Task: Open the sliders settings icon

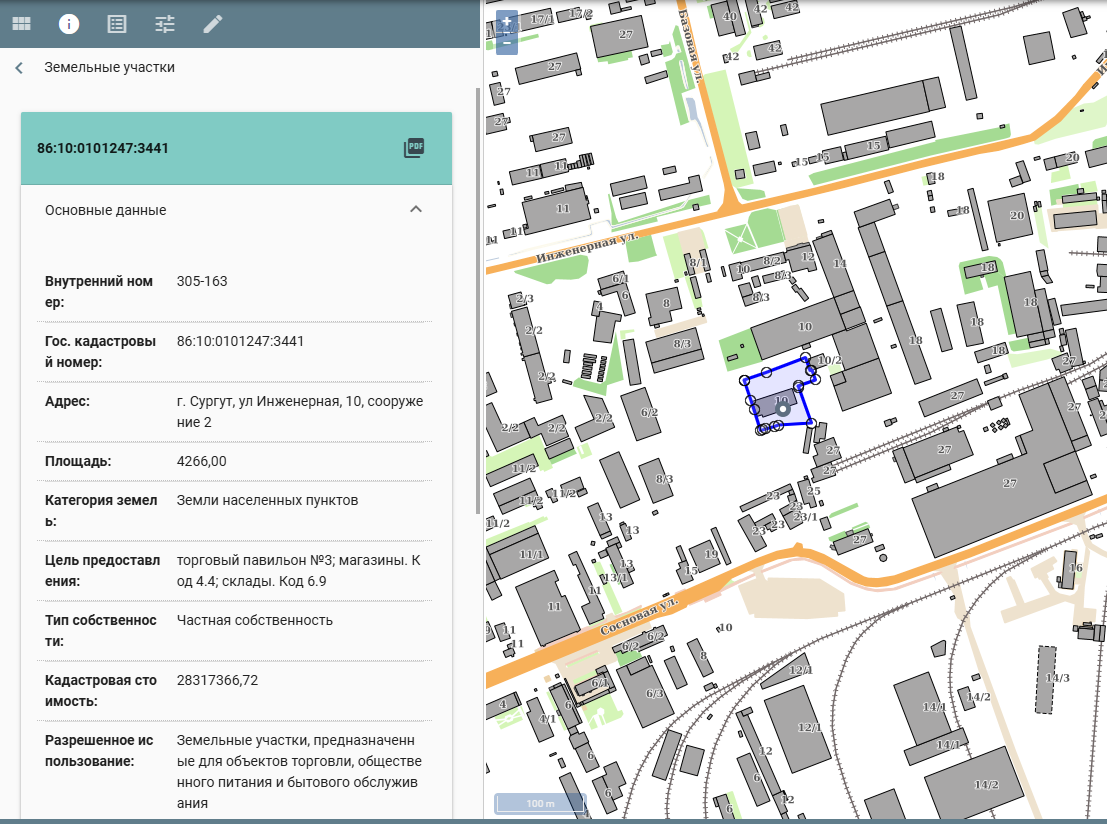Action: point(165,24)
